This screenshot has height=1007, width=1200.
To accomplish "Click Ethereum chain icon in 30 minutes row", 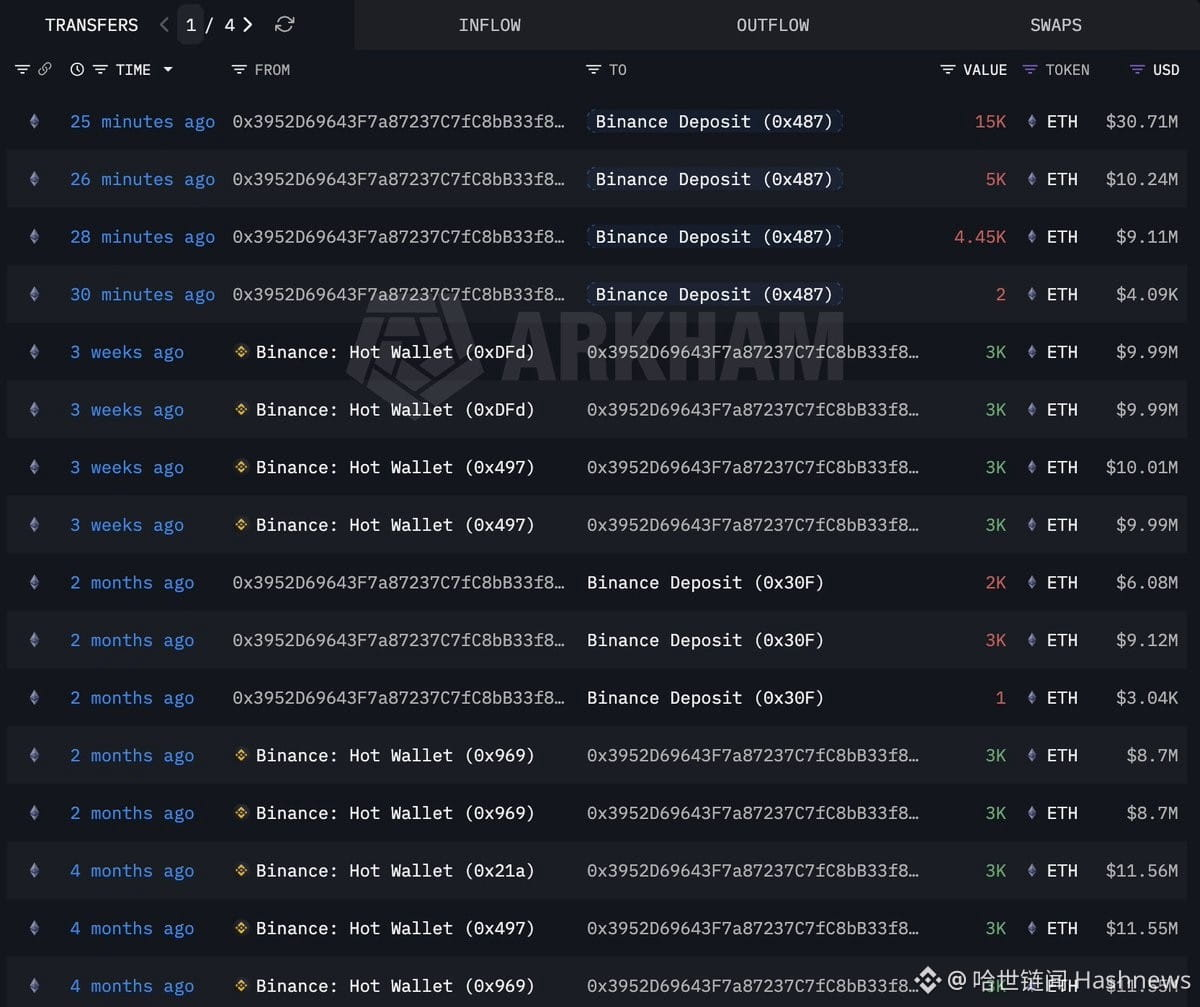I will pos(34,295).
